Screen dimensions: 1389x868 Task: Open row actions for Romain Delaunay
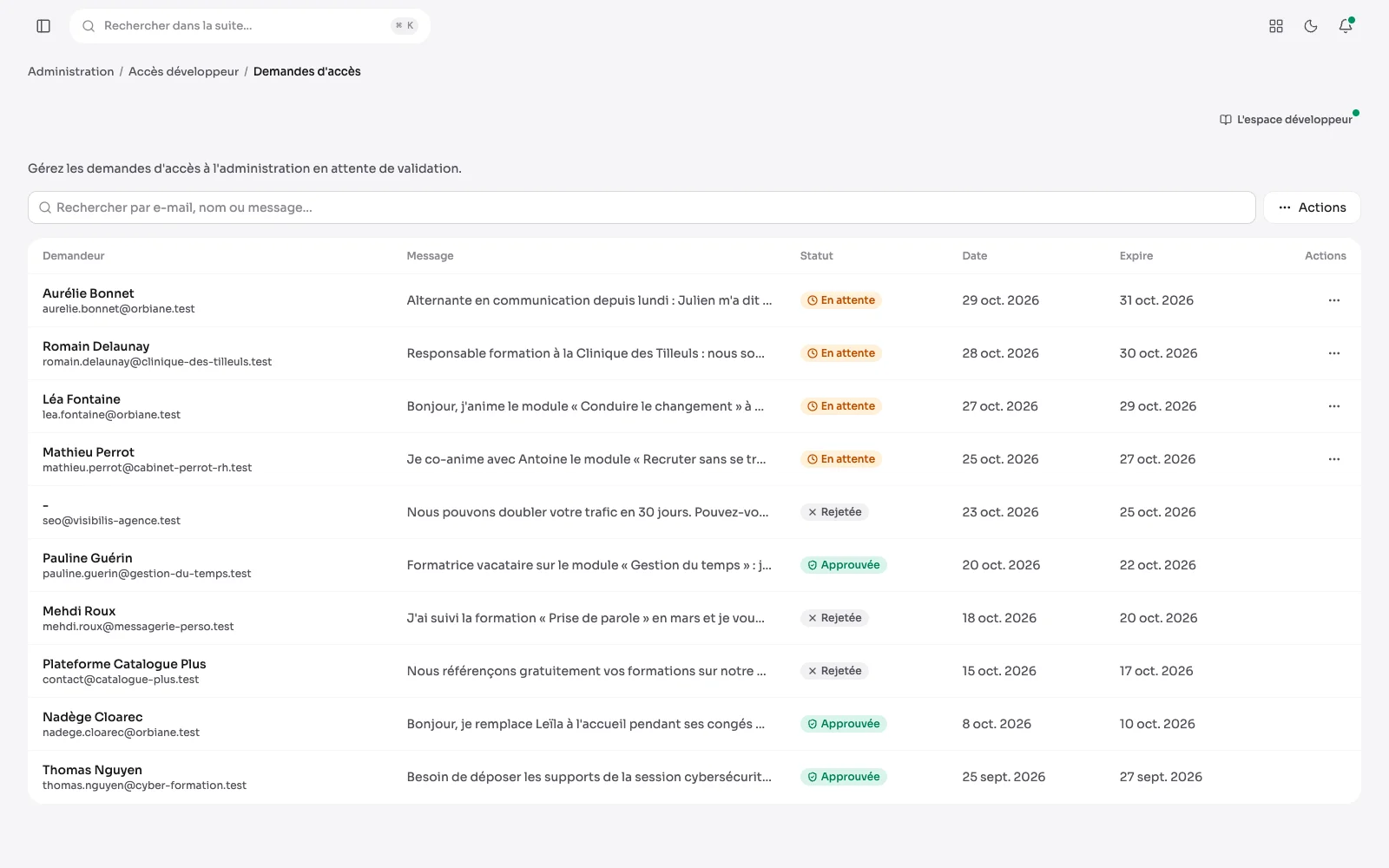(1334, 353)
